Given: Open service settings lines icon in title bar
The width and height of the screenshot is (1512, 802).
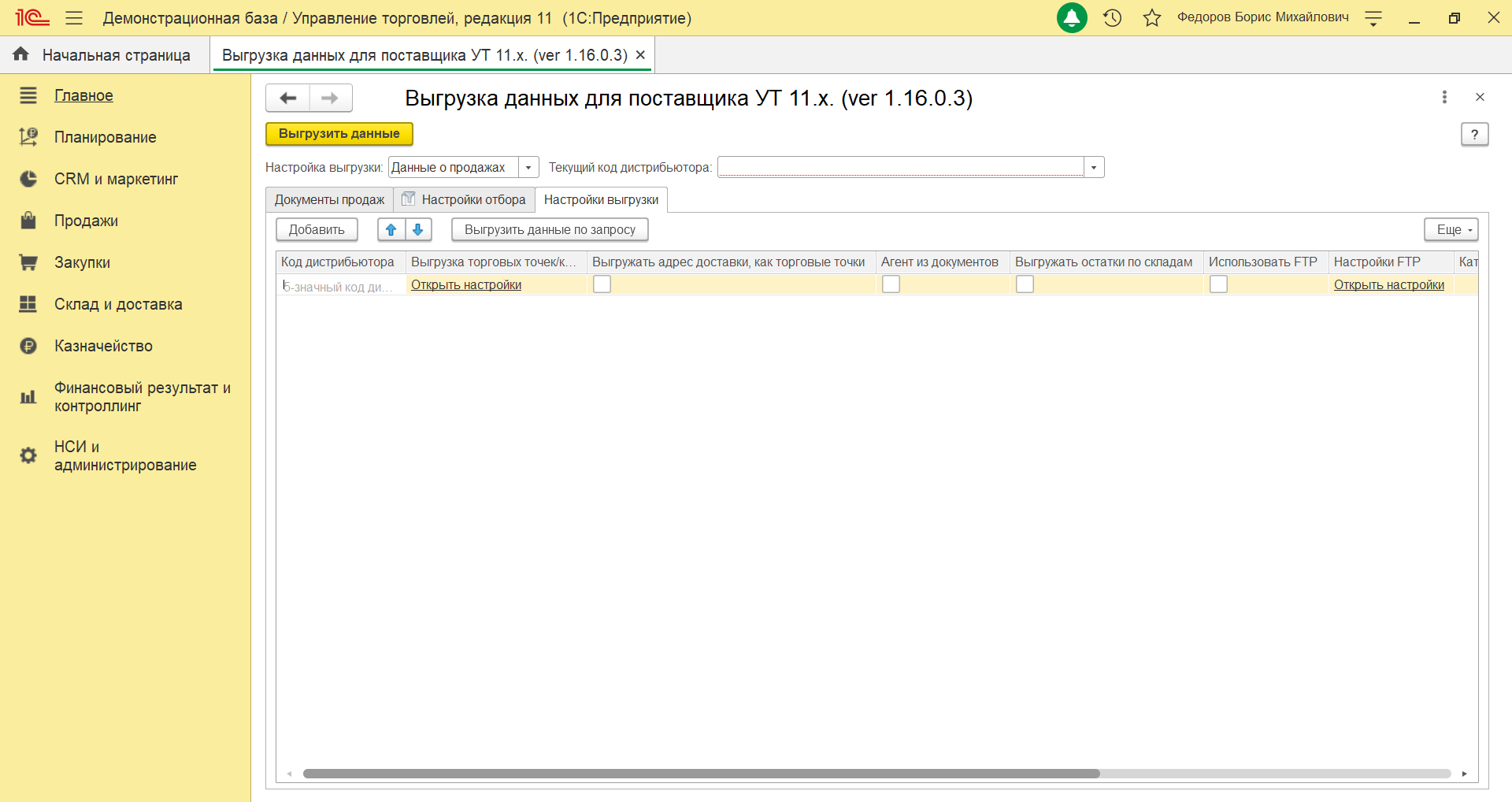Looking at the screenshot, I should point(1373,18).
